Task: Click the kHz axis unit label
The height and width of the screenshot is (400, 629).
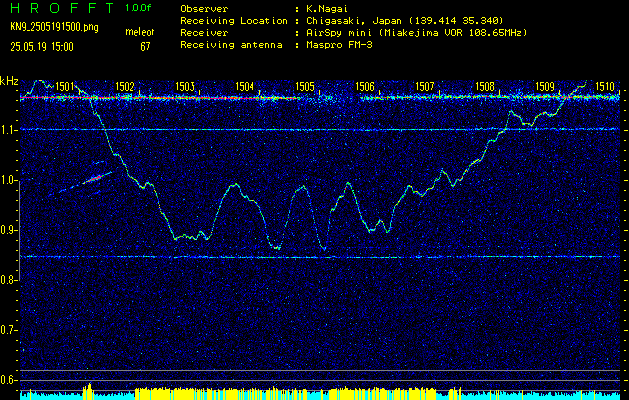Action: (9, 81)
